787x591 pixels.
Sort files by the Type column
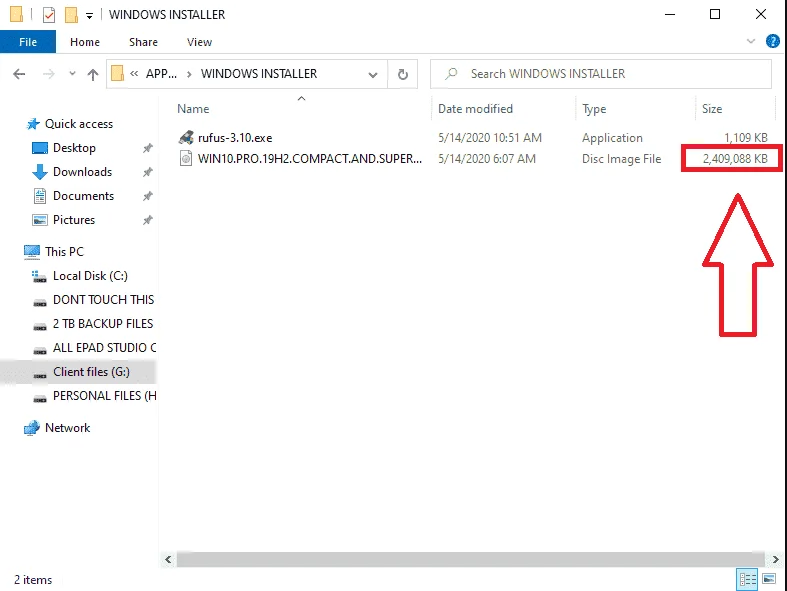point(594,109)
